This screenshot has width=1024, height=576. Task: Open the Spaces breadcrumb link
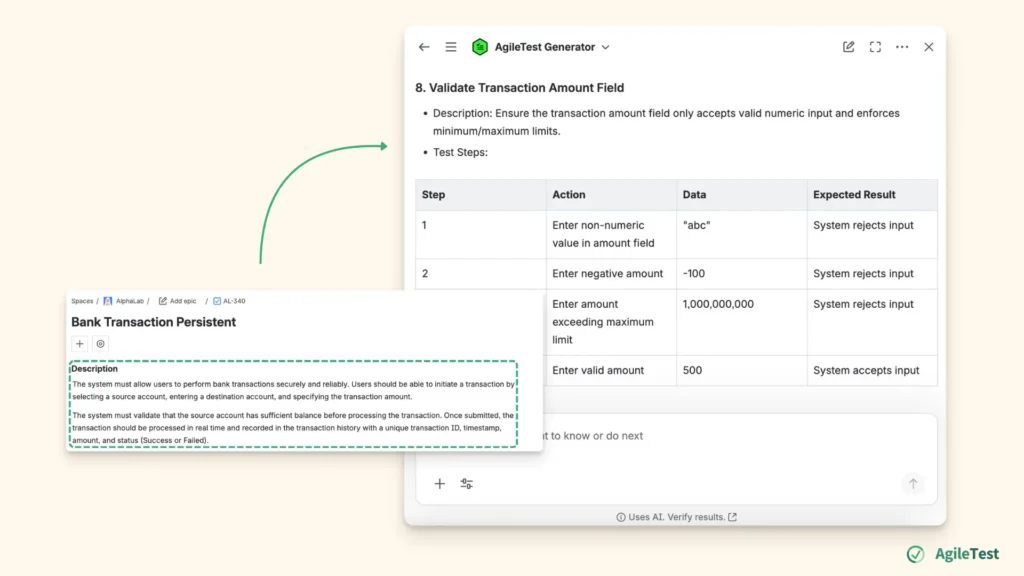point(82,301)
